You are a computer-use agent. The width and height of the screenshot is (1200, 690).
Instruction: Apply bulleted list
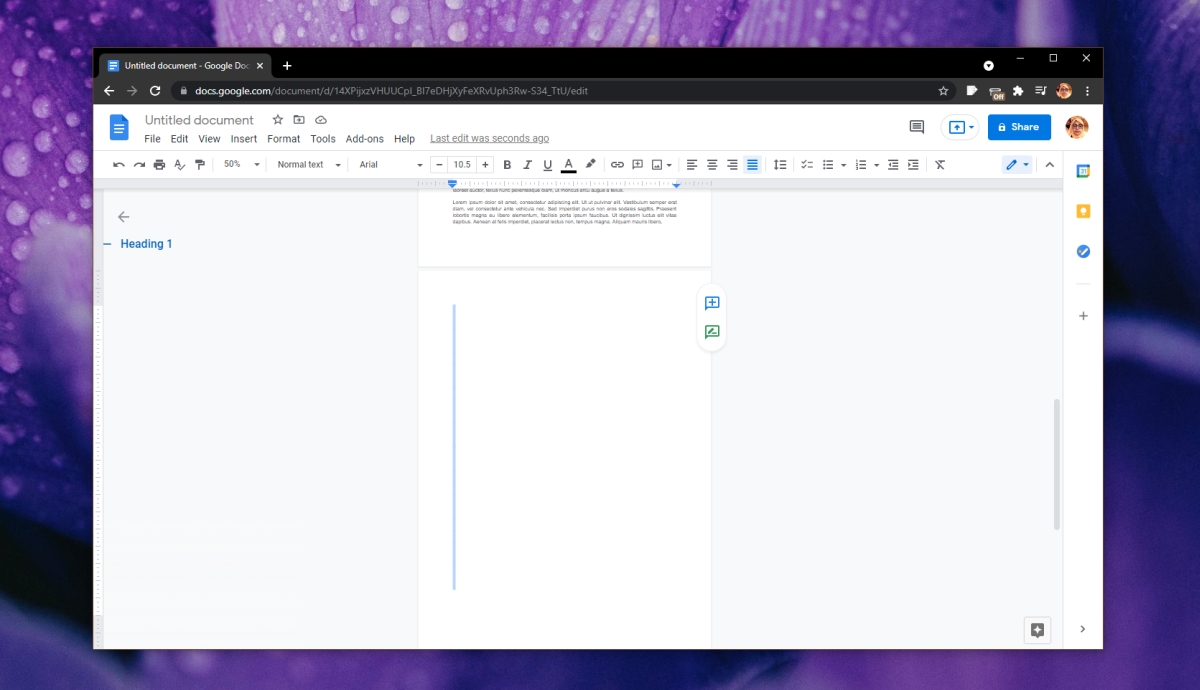(827, 165)
